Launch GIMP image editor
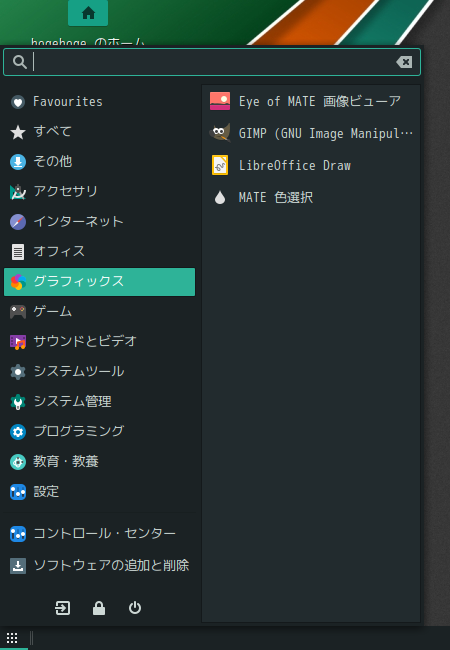Viewport: 450px width, 650px height. (311, 133)
